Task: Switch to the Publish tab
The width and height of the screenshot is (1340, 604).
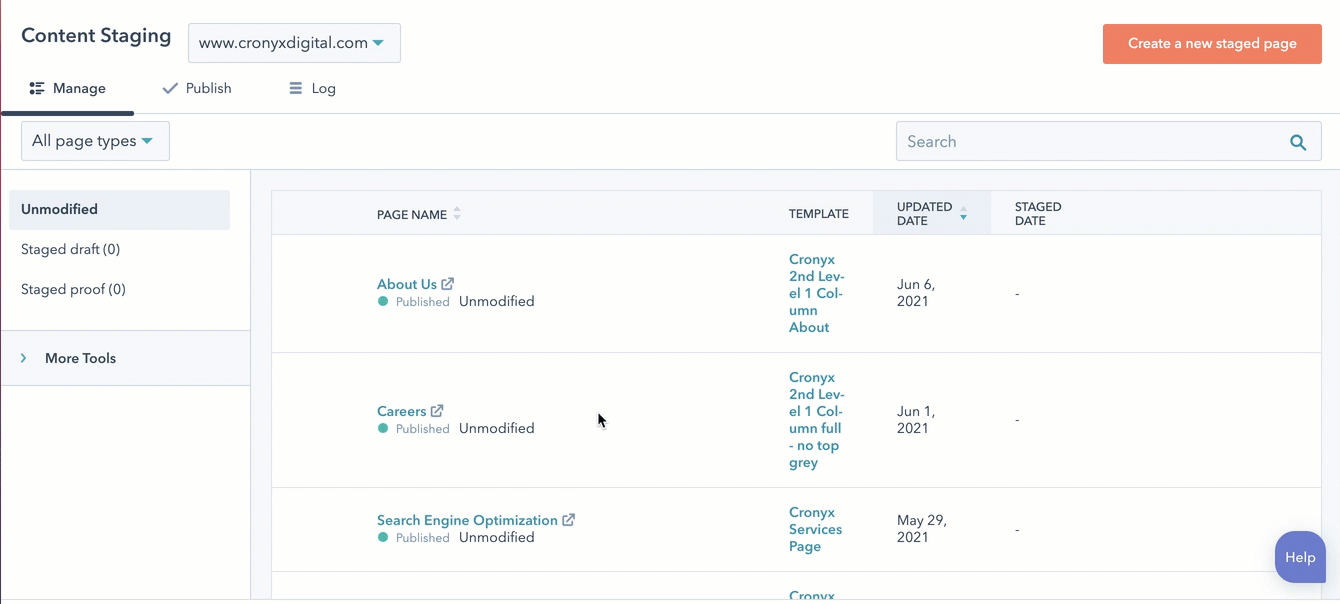Action: click(197, 88)
